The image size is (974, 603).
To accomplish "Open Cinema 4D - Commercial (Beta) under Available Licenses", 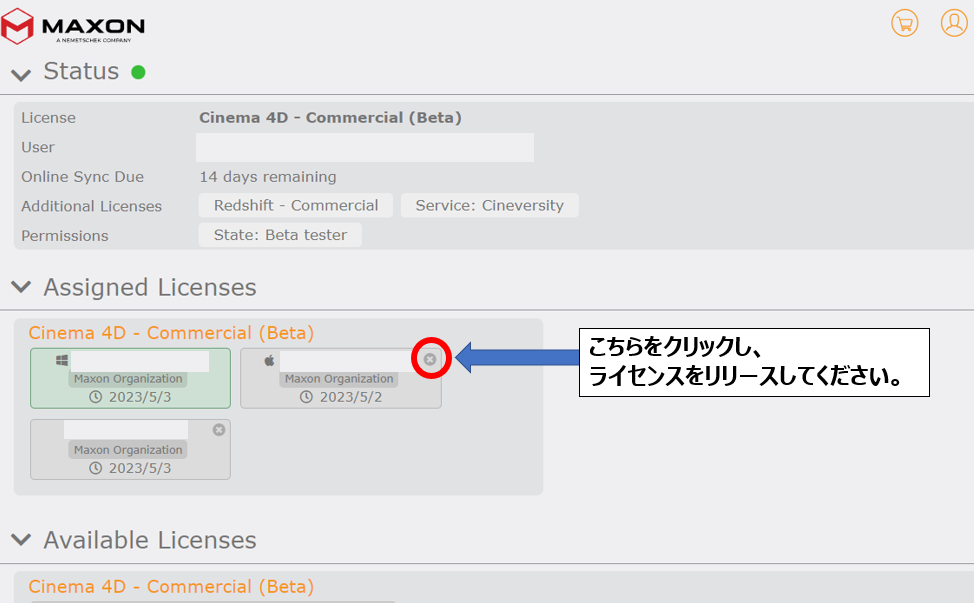I will [x=171, y=586].
